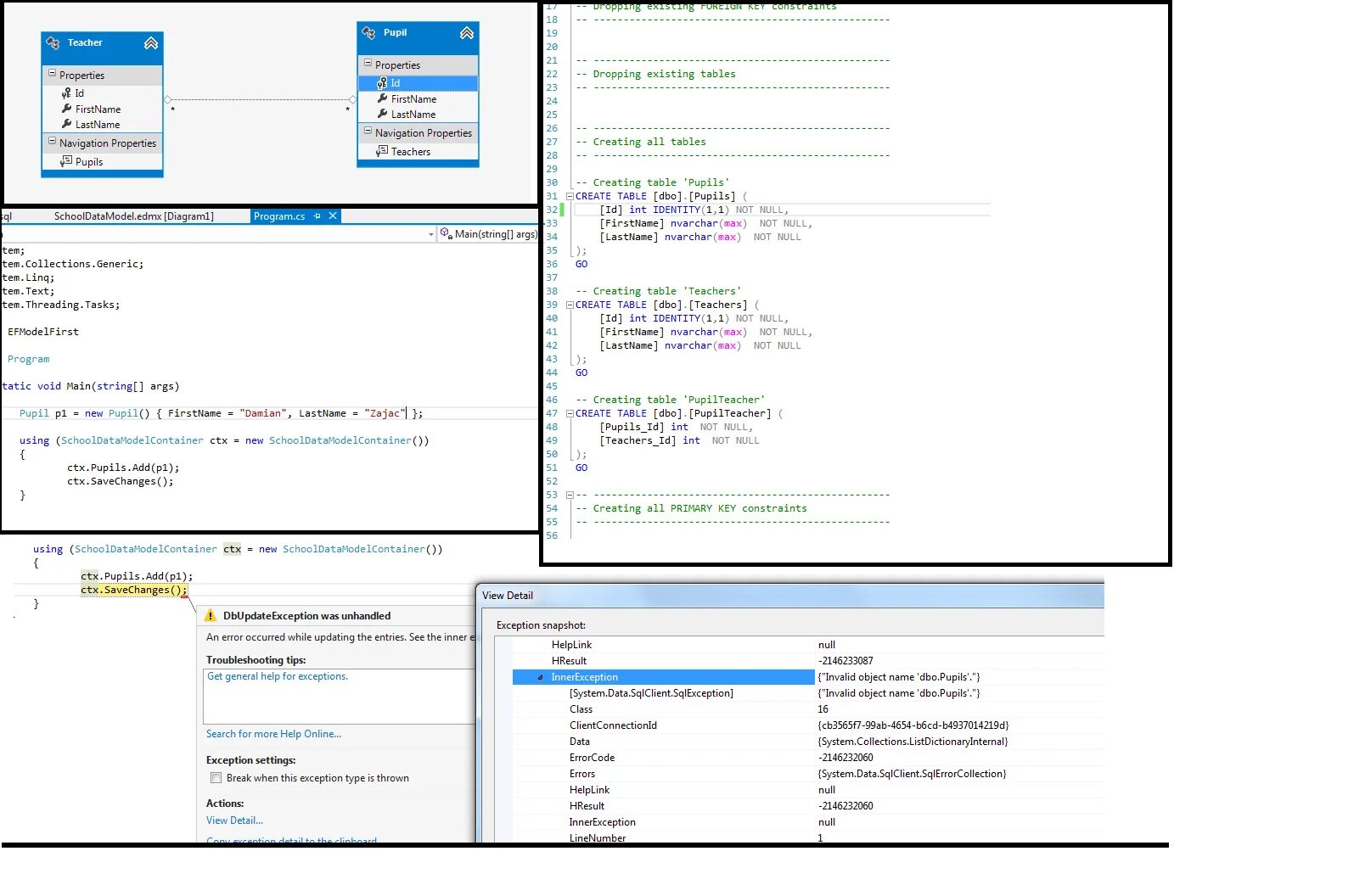Open Get general help for exceptions link
The width and height of the screenshot is (1365, 896).
pyautogui.click(x=278, y=676)
